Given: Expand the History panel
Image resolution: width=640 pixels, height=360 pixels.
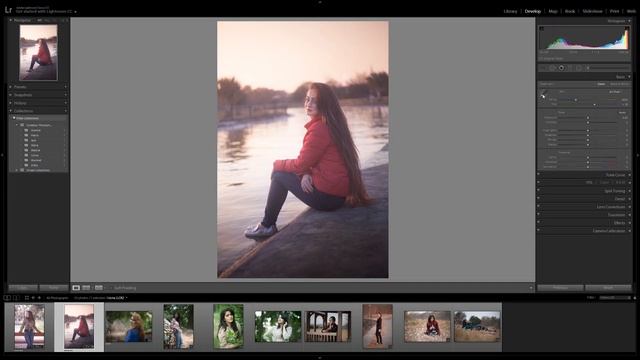Looking at the screenshot, I should click(x=11, y=103).
